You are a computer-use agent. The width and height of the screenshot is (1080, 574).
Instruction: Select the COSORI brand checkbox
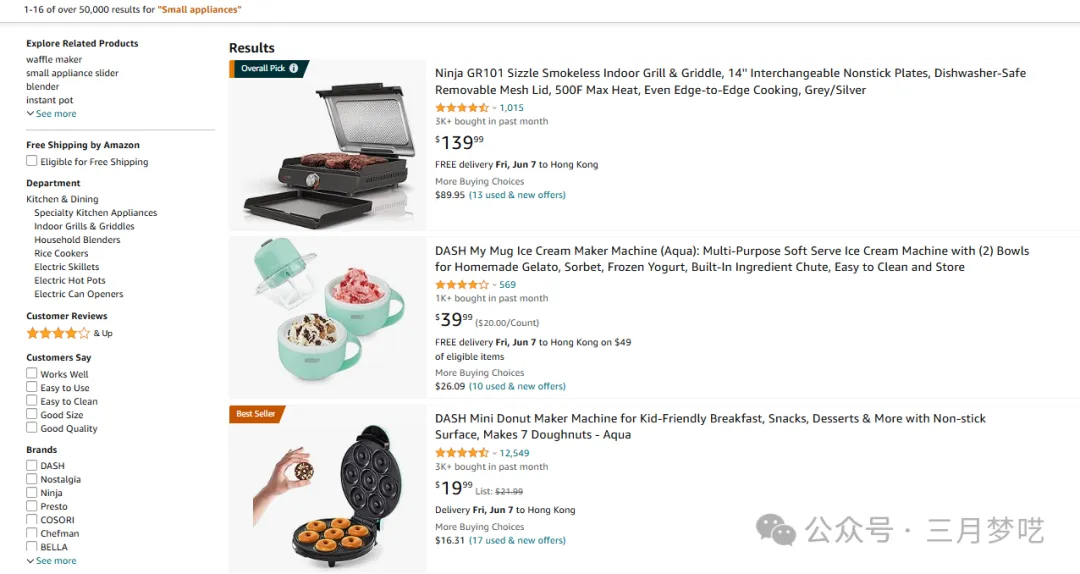click(32, 520)
